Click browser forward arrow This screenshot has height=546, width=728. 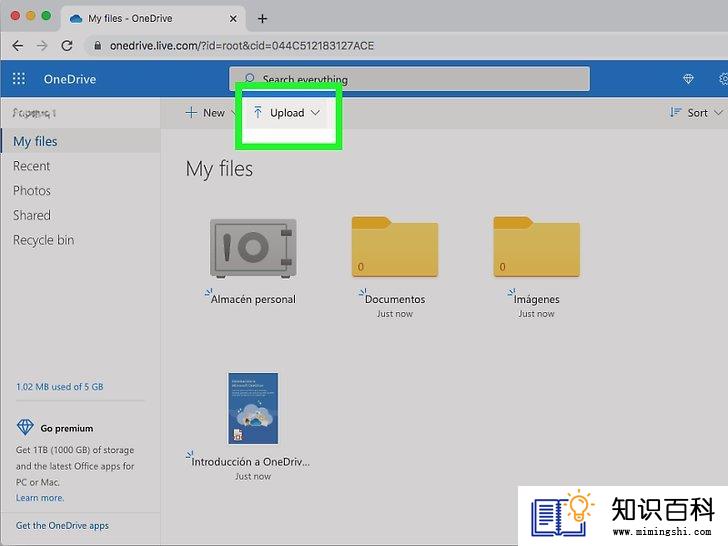click(42, 46)
